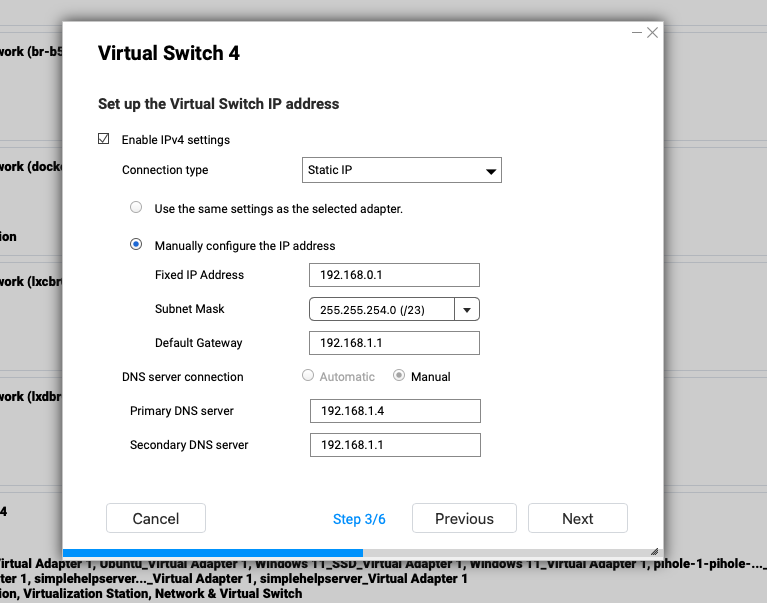The height and width of the screenshot is (603, 767).
Task: Uncheck Enable IPv4 settings
Action: 104,139
